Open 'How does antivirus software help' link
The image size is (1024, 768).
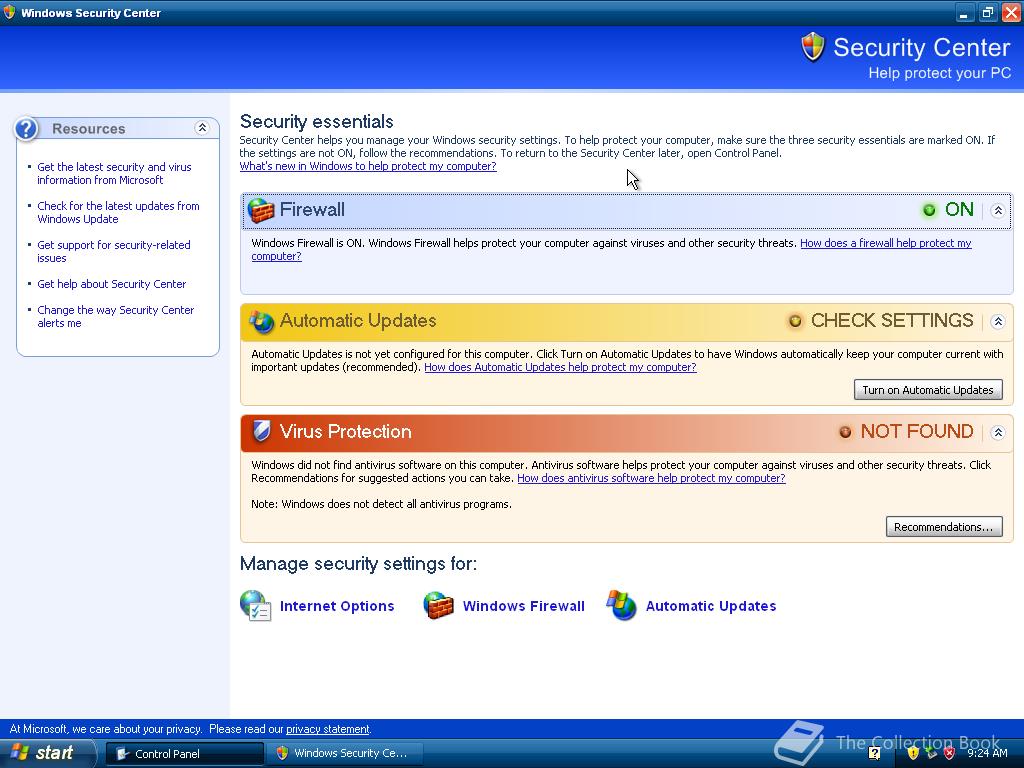point(651,478)
